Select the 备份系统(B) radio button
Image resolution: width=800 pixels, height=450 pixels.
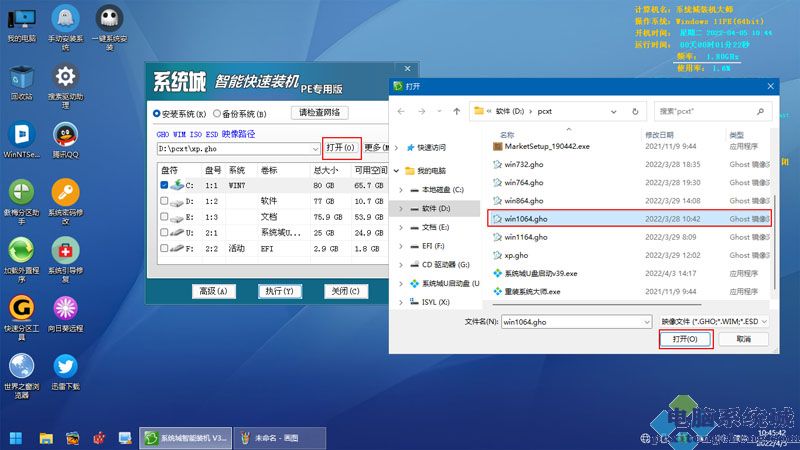pyautogui.click(x=217, y=114)
